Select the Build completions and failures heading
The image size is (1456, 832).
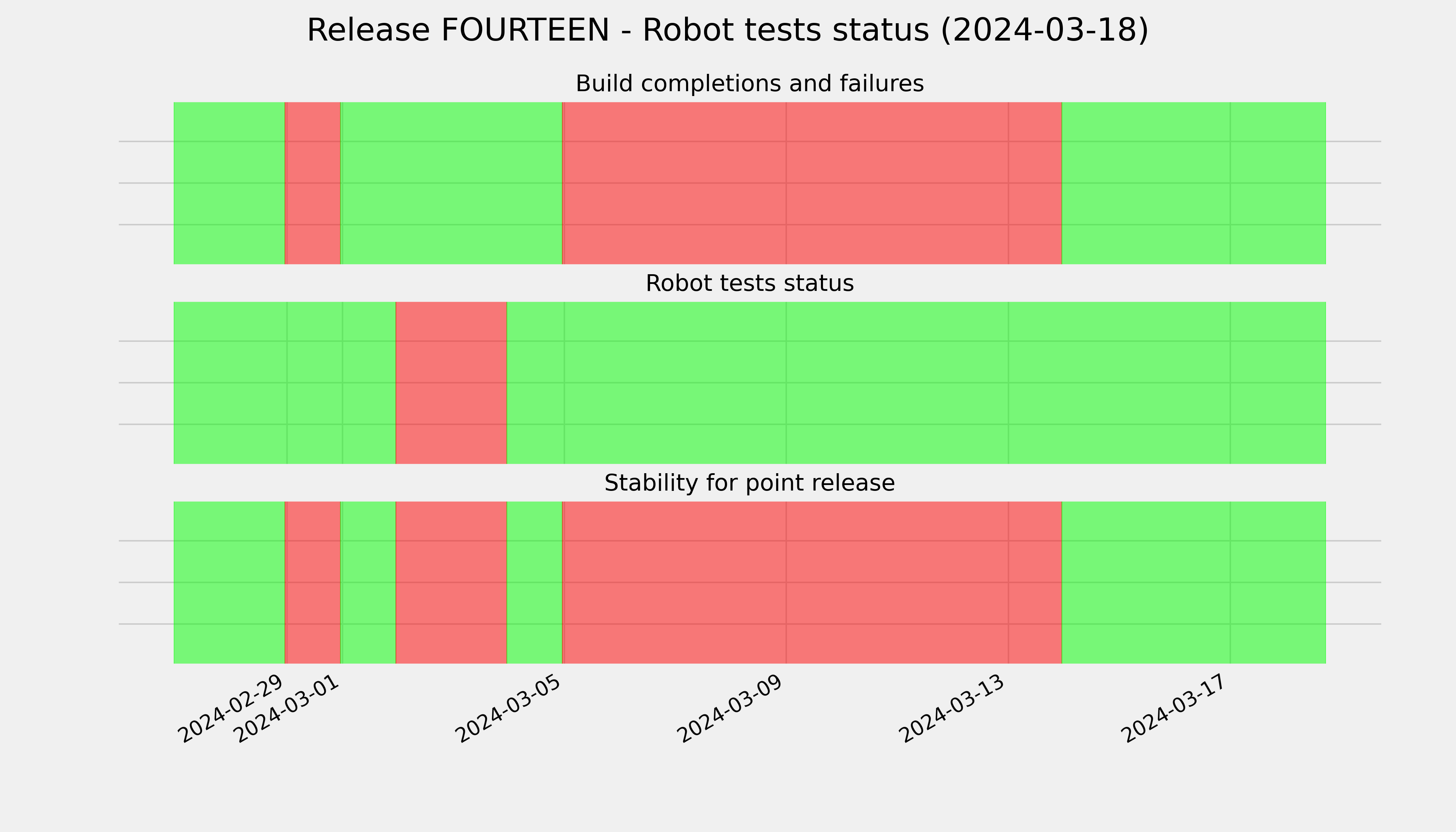749,84
